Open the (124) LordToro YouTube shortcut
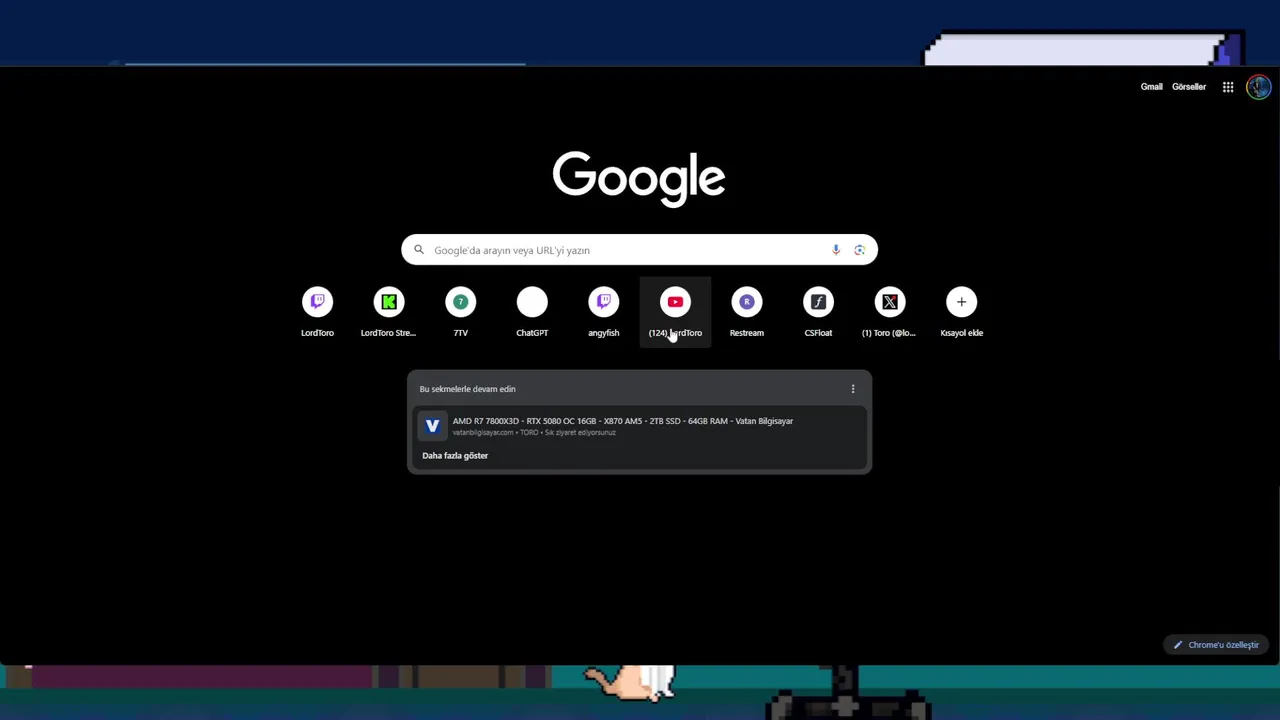 (x=675, y=312)
